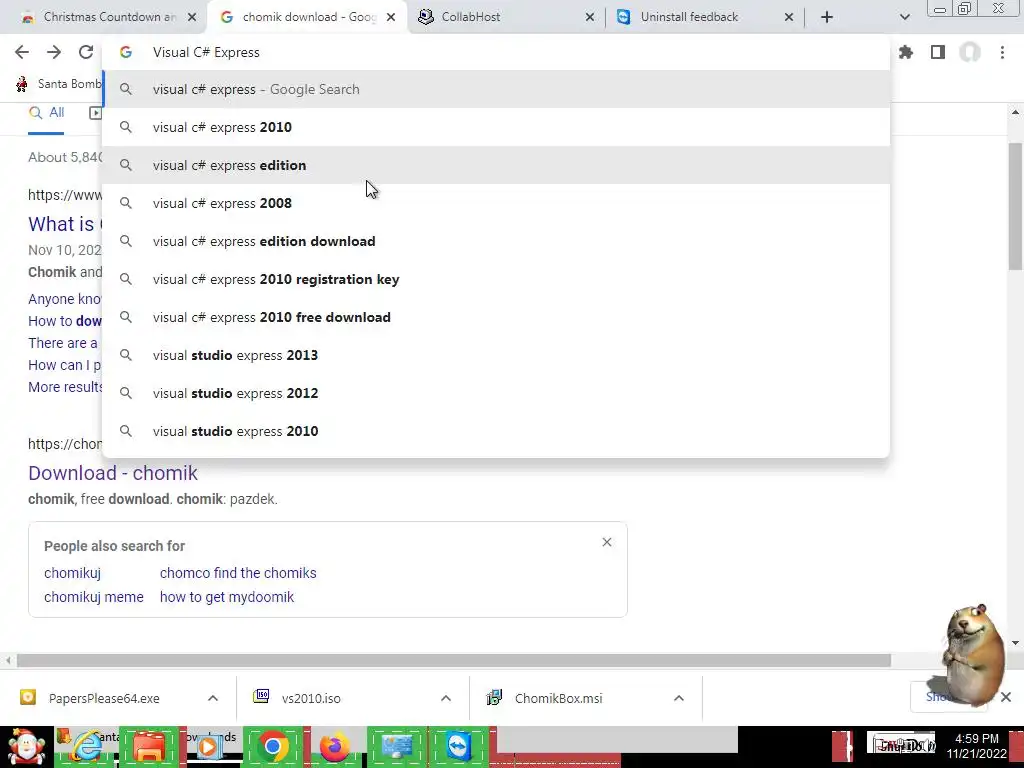Click the address bar text field
The height and width of the screenshot is (768, 1024).
point(496,52)
